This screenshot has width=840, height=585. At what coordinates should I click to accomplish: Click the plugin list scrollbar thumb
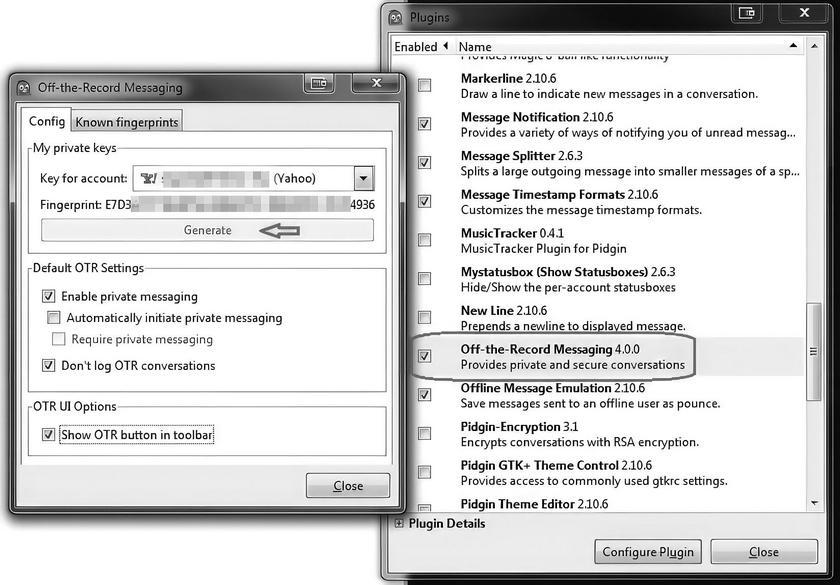tap(814, 351)
